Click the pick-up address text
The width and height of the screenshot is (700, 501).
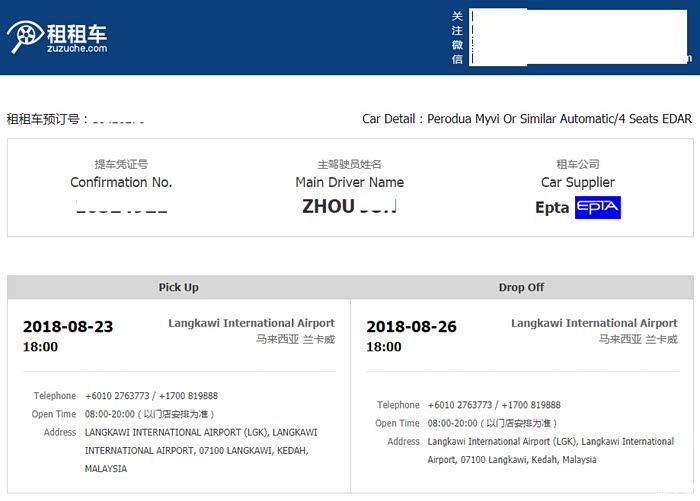[x=200, y=450]
